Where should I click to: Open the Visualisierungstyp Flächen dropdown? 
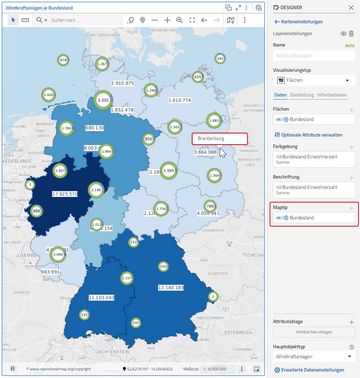314,80
